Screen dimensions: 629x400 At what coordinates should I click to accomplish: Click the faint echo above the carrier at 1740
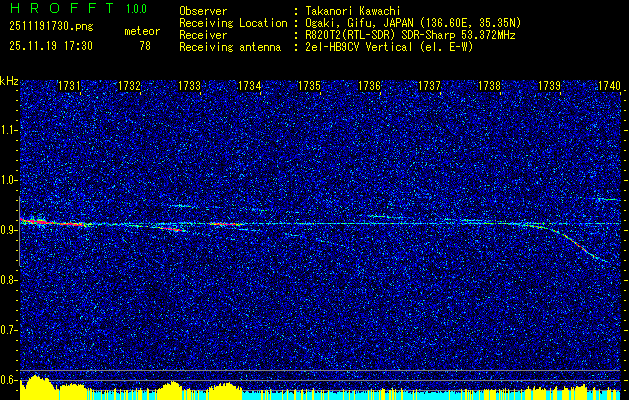pyautogui.click(x=607, y=199)
